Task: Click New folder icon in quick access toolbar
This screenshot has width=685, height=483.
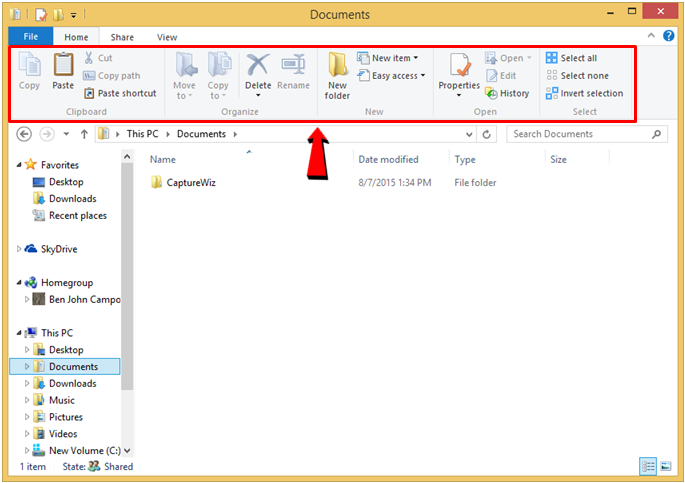Action: [58, 15]
